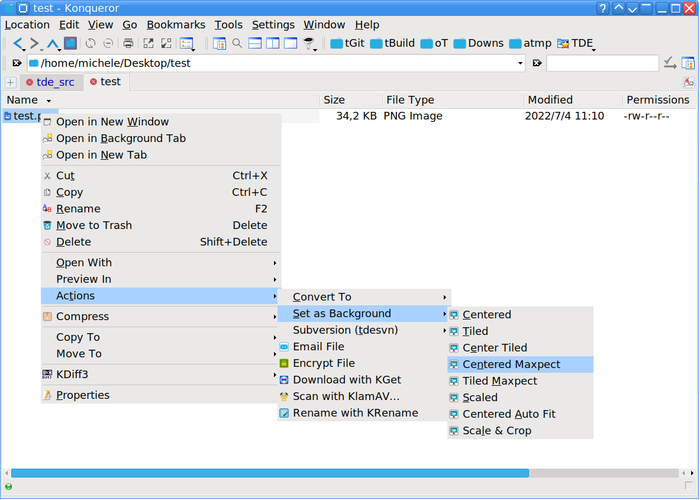The width and height of the screenshot is (700, 500).
Task: Open the Location menu
Action: pos(27,25)
